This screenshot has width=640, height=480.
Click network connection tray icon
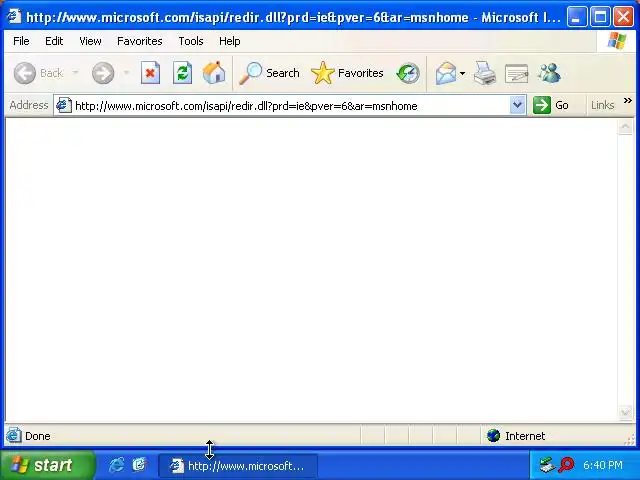point(547,464)
